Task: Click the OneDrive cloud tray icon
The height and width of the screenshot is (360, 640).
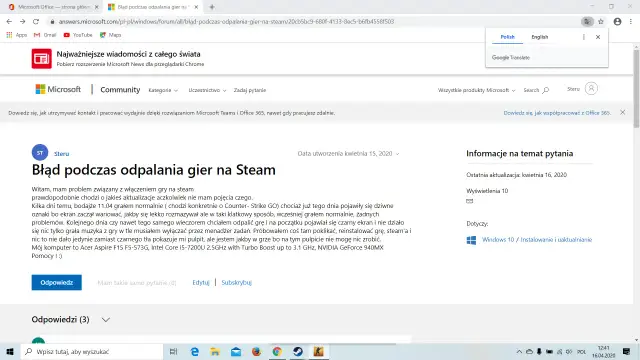Action: tap(529, 351)
